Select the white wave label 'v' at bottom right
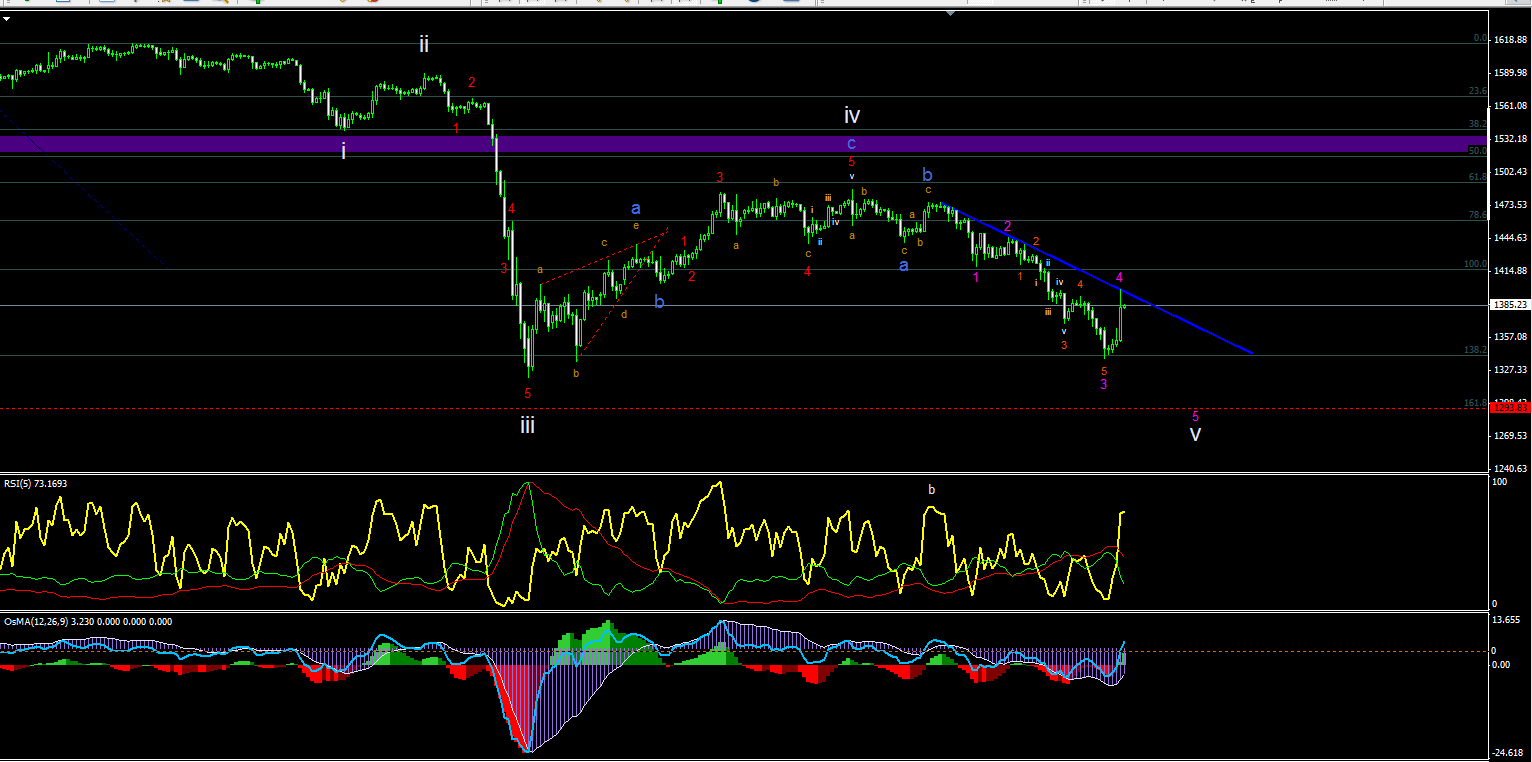 click(1195, 434)
